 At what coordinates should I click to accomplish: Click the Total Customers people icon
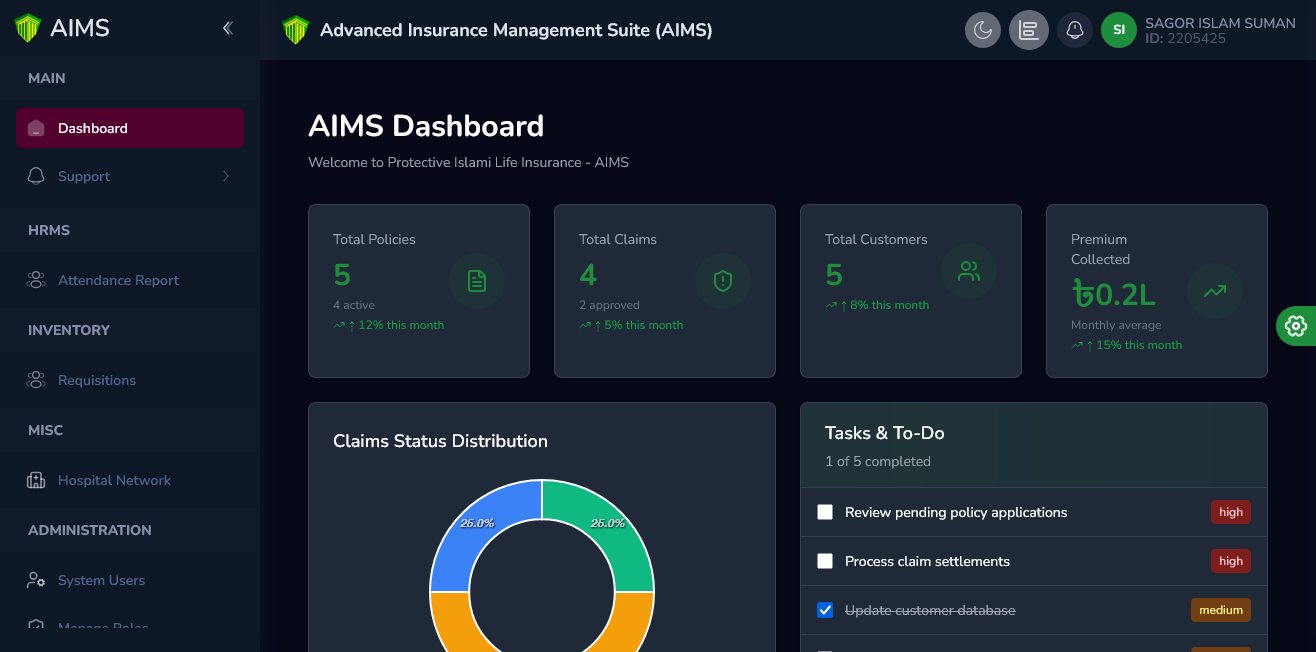[969, 271]
